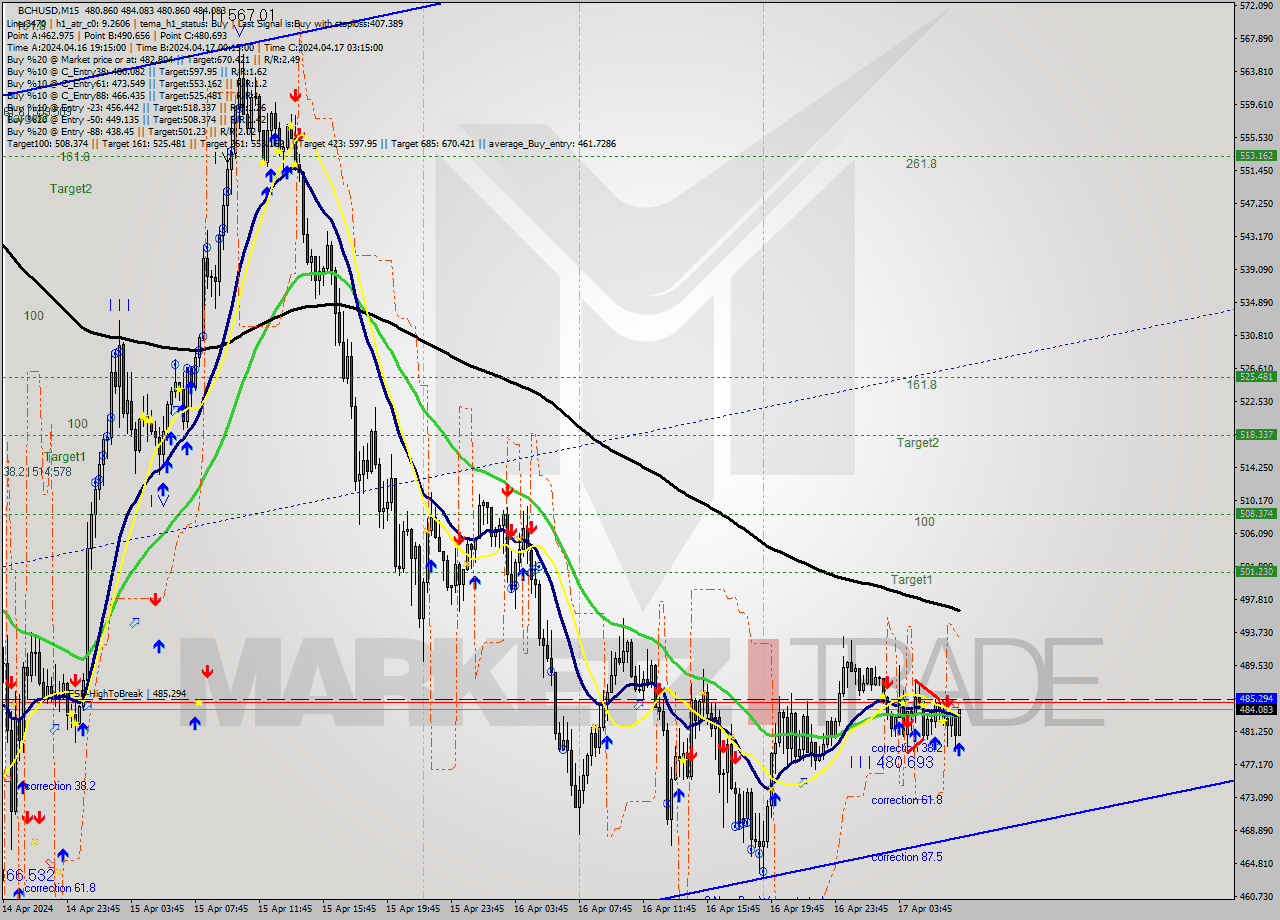Image resolution: width=1280 pixels, height=920 pixels.
Task: Click the 477.170 price axis label
Action: [x=1256, y=764]
